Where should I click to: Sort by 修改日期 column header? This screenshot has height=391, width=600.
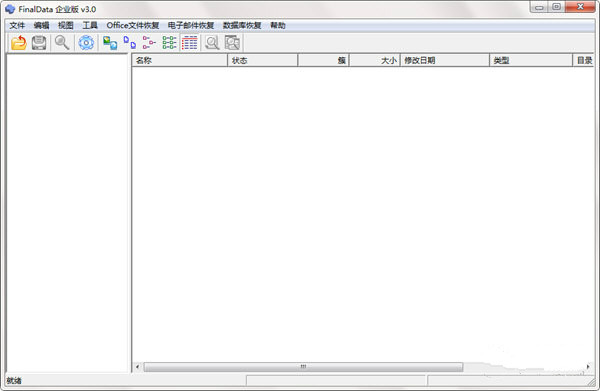tap(445, 60)
